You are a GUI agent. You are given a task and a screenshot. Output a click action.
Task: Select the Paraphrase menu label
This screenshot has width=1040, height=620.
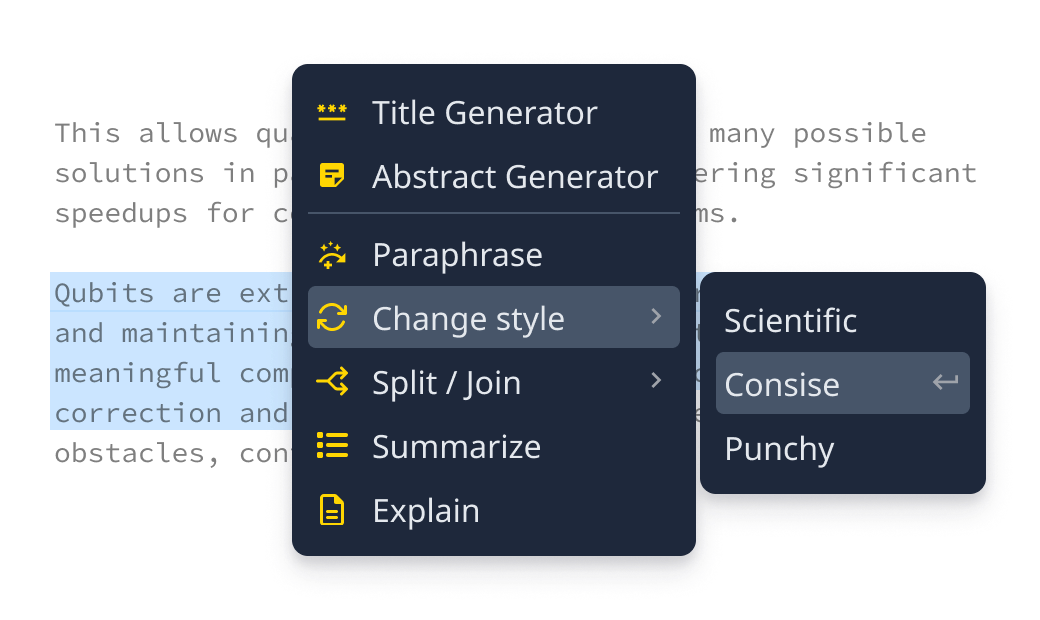457,255
